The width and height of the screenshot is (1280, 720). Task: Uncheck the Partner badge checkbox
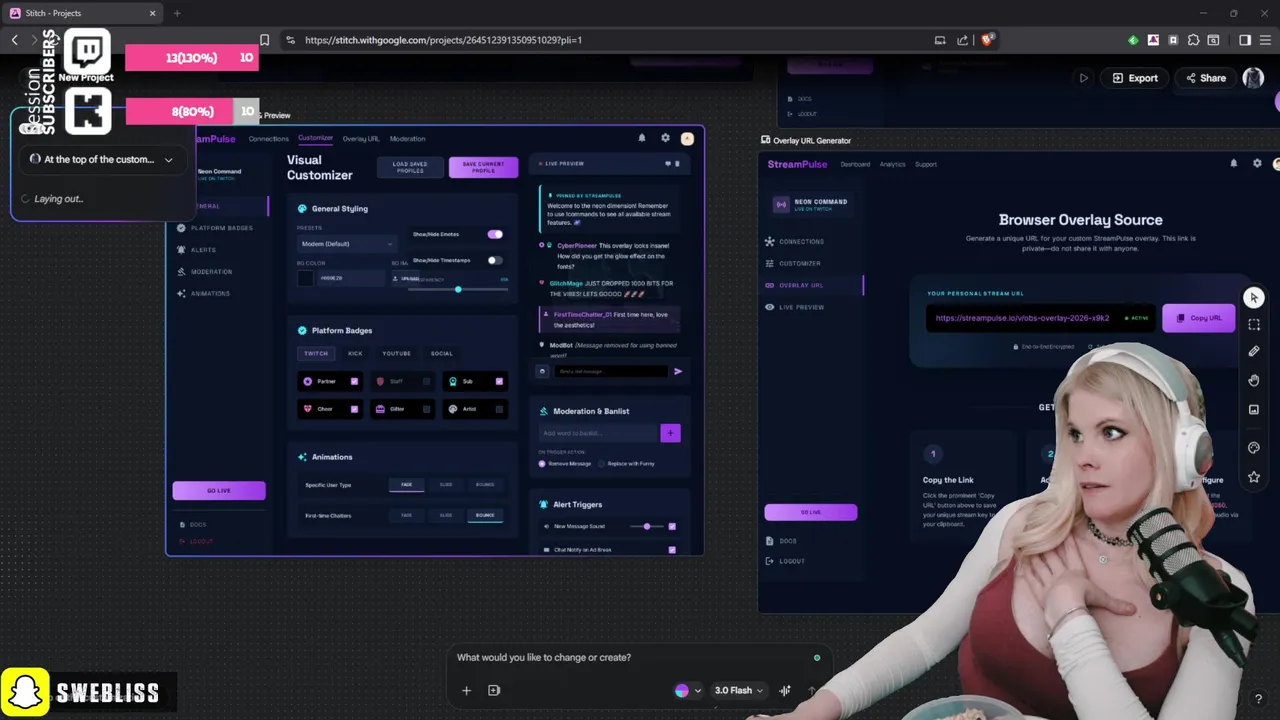(354, 381)
